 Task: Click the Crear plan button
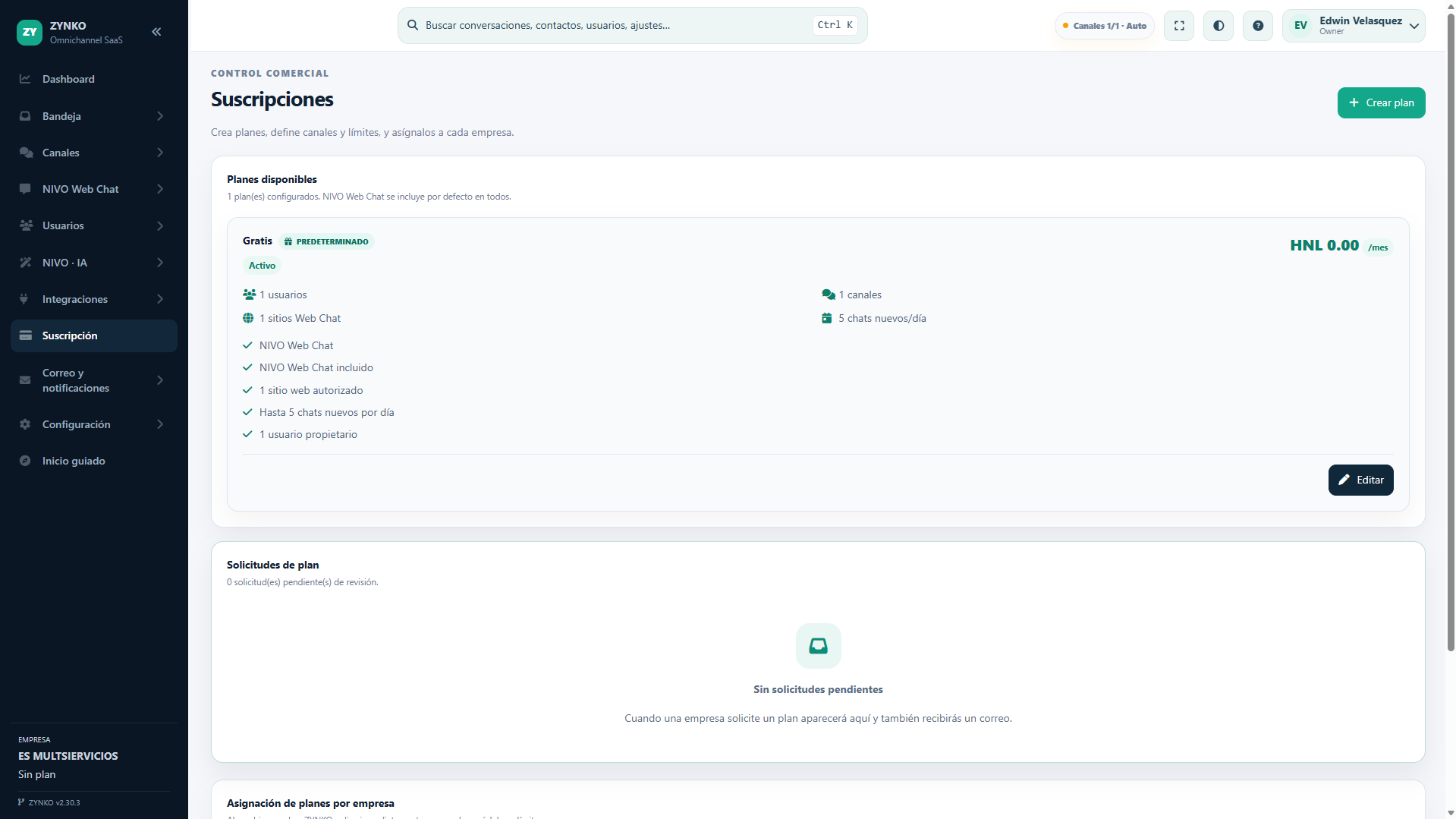(x=1381, y=102)
